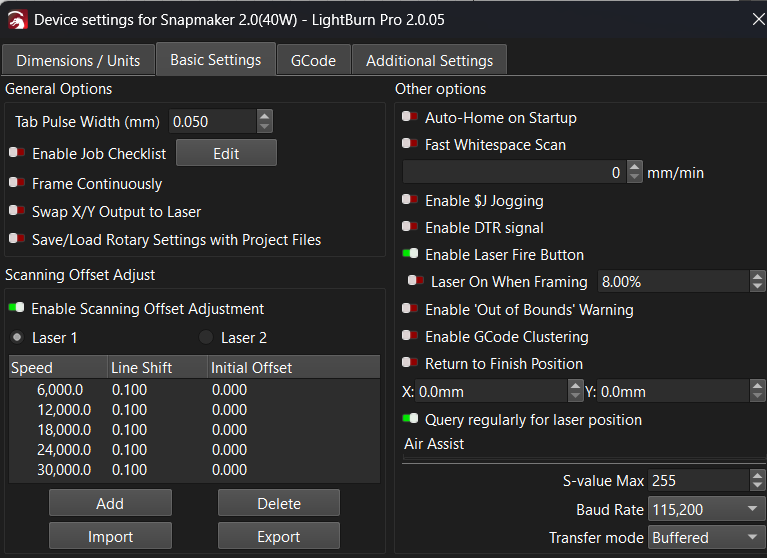
Task: Select the Laser 2 radio button
Action: (x=207, y=338)
